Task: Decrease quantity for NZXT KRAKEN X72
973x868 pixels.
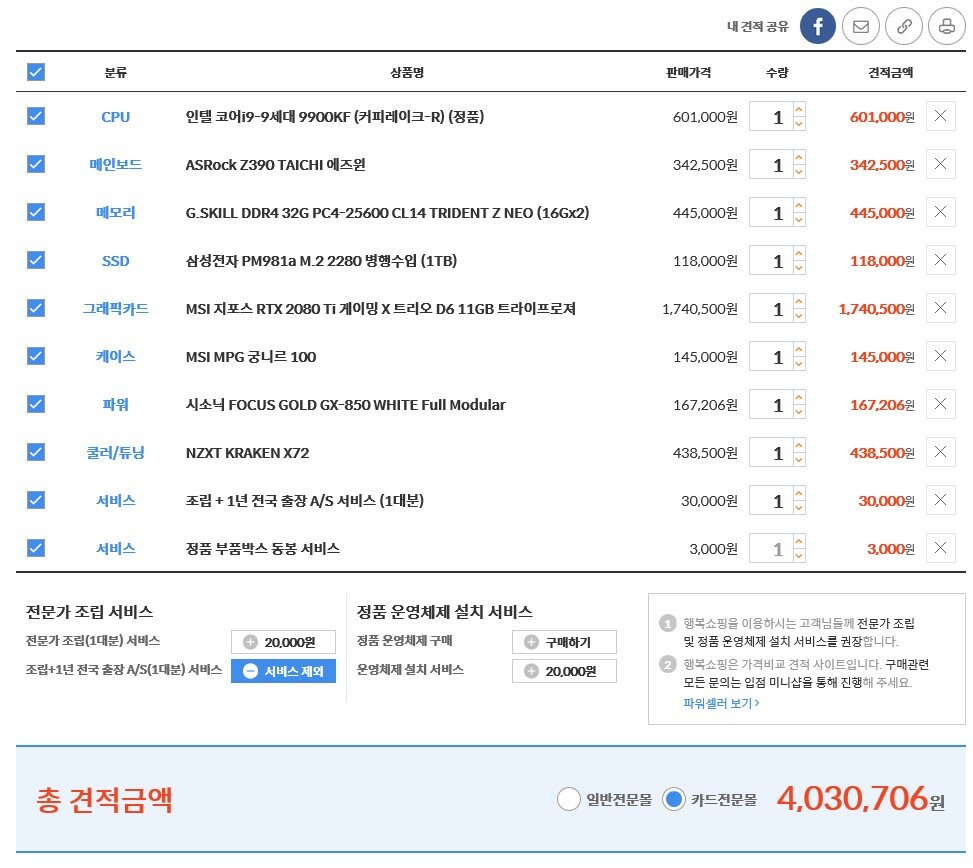Action: (799, 460)
